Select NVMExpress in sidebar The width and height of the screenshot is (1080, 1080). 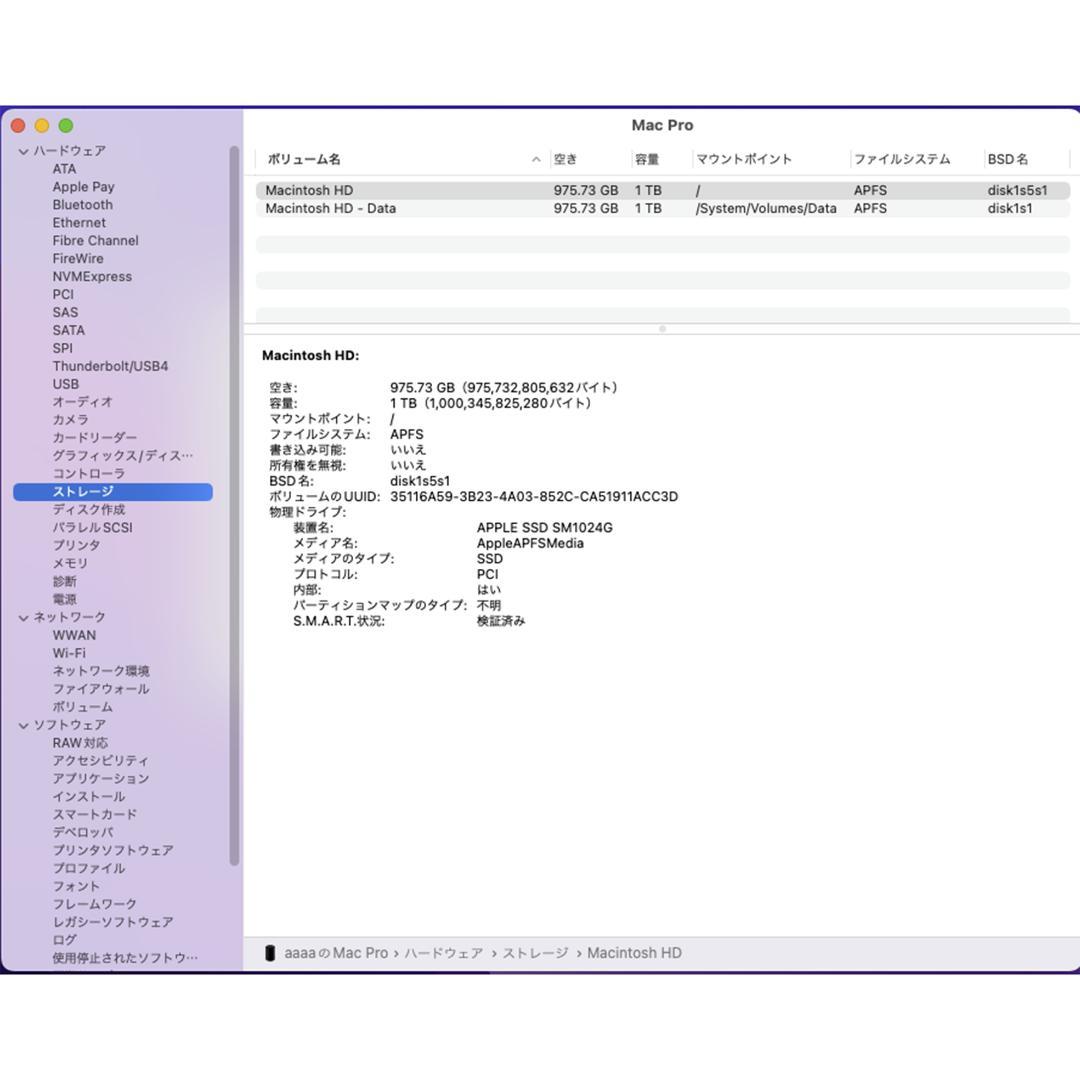(x=92, y=276)
